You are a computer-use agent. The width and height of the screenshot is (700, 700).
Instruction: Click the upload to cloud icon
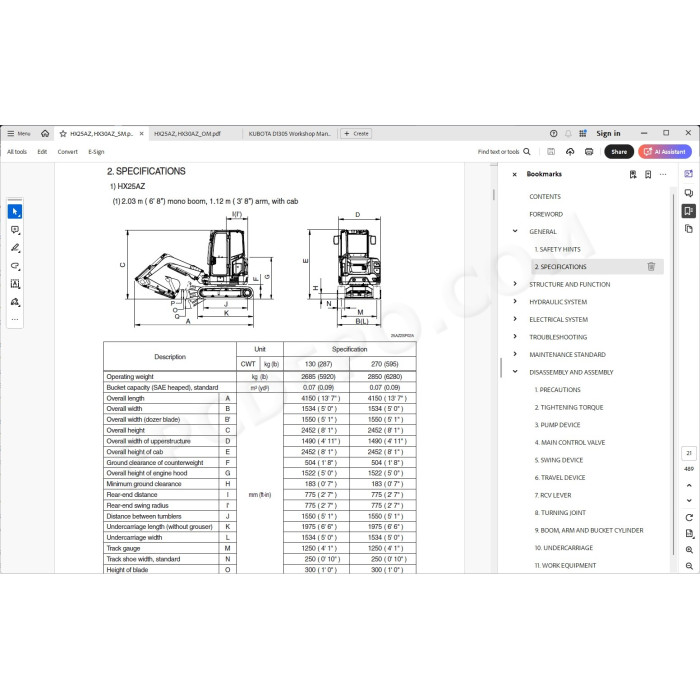[x=570, y=152]
